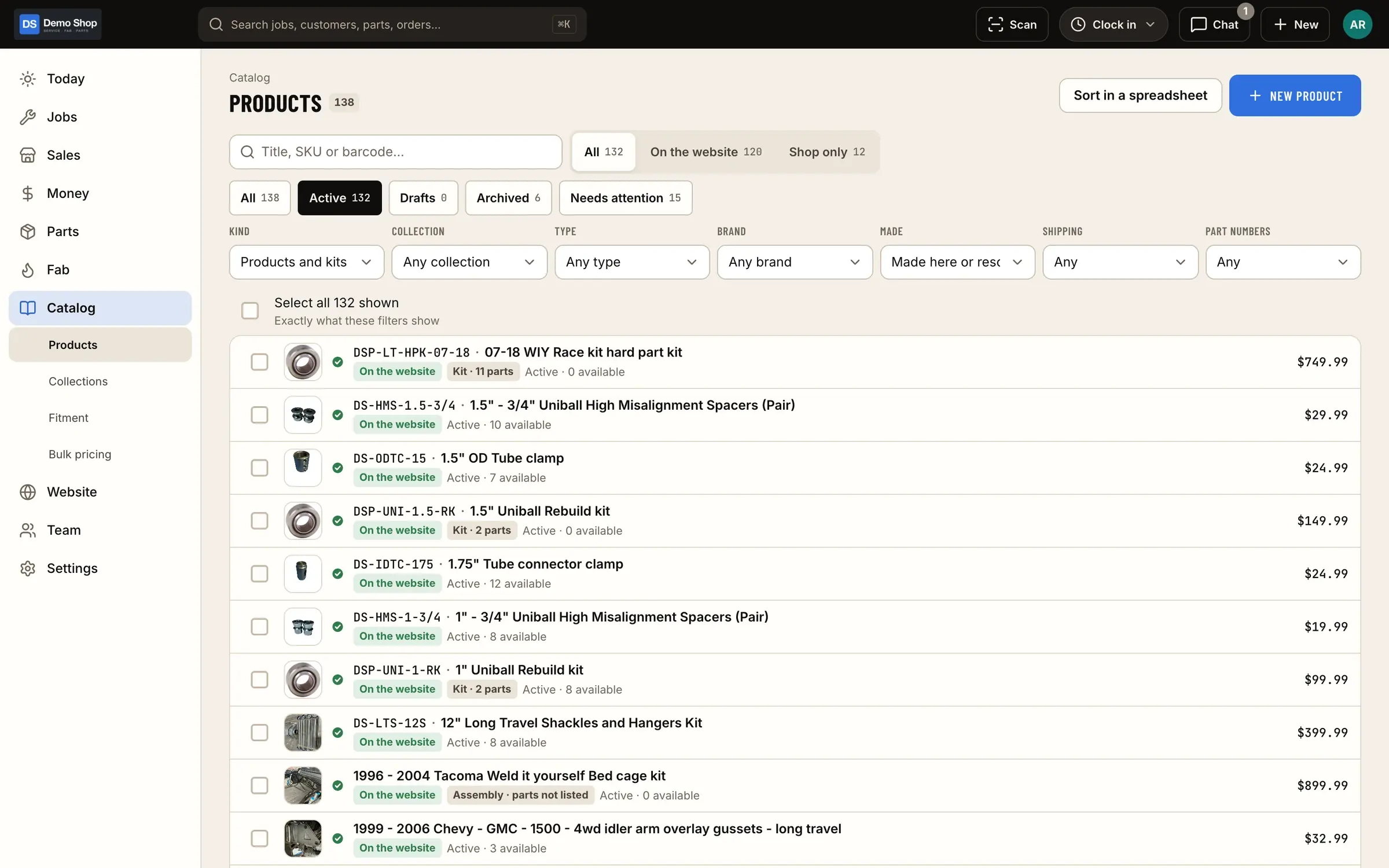Click the Clock in clock icon
This screenshot has height=868, width=1389.
pyautogui.click(x=1078, y=24)
